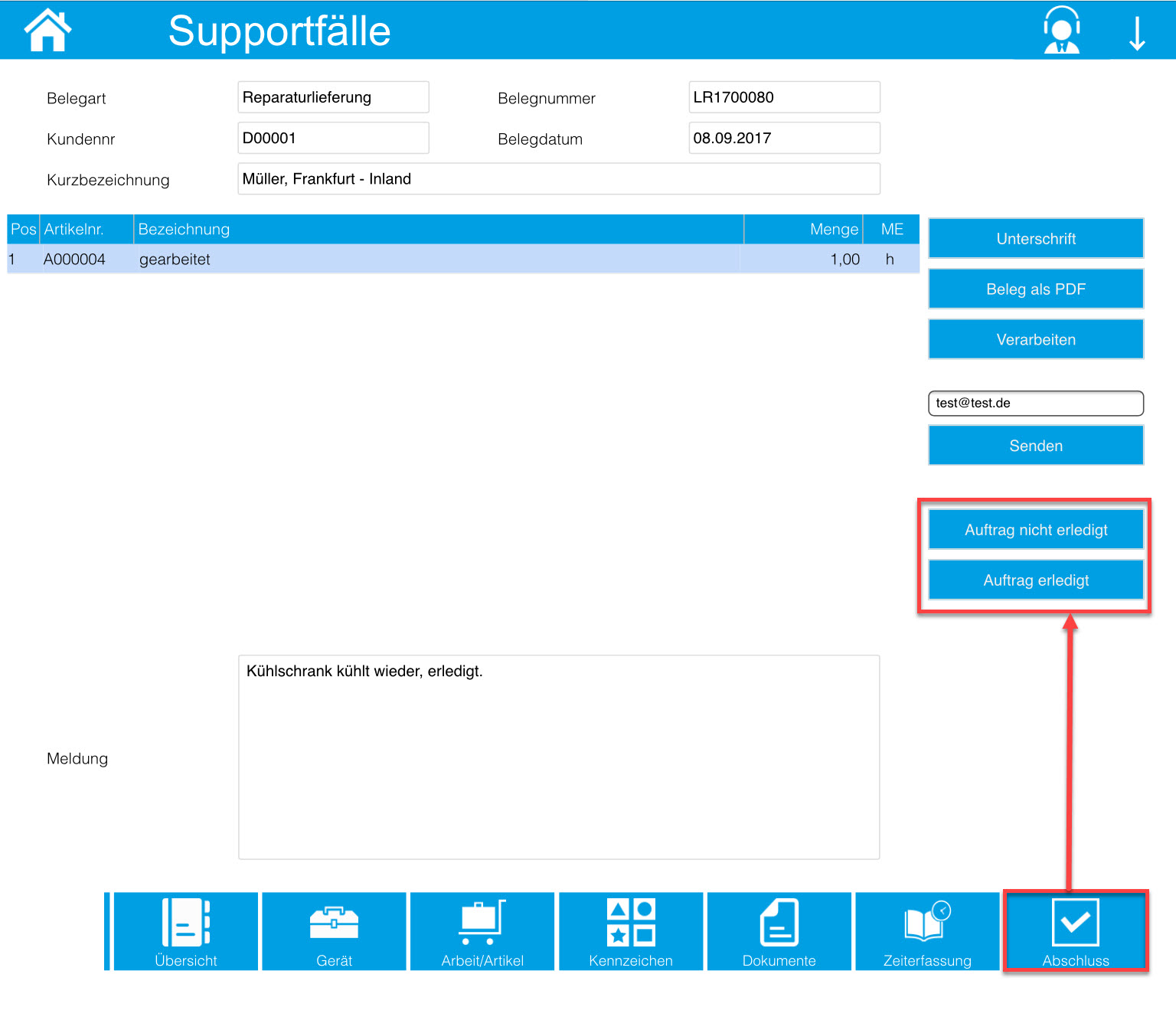Click the email address field test@test.de
Viewport: 1176px width, 1020px height.
(1035, 403)
